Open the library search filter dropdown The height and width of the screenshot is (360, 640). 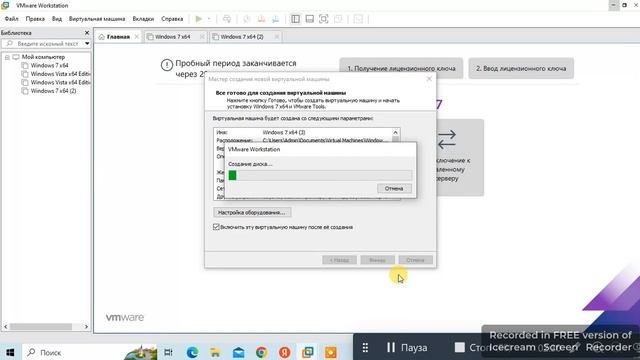pos(87,44)
